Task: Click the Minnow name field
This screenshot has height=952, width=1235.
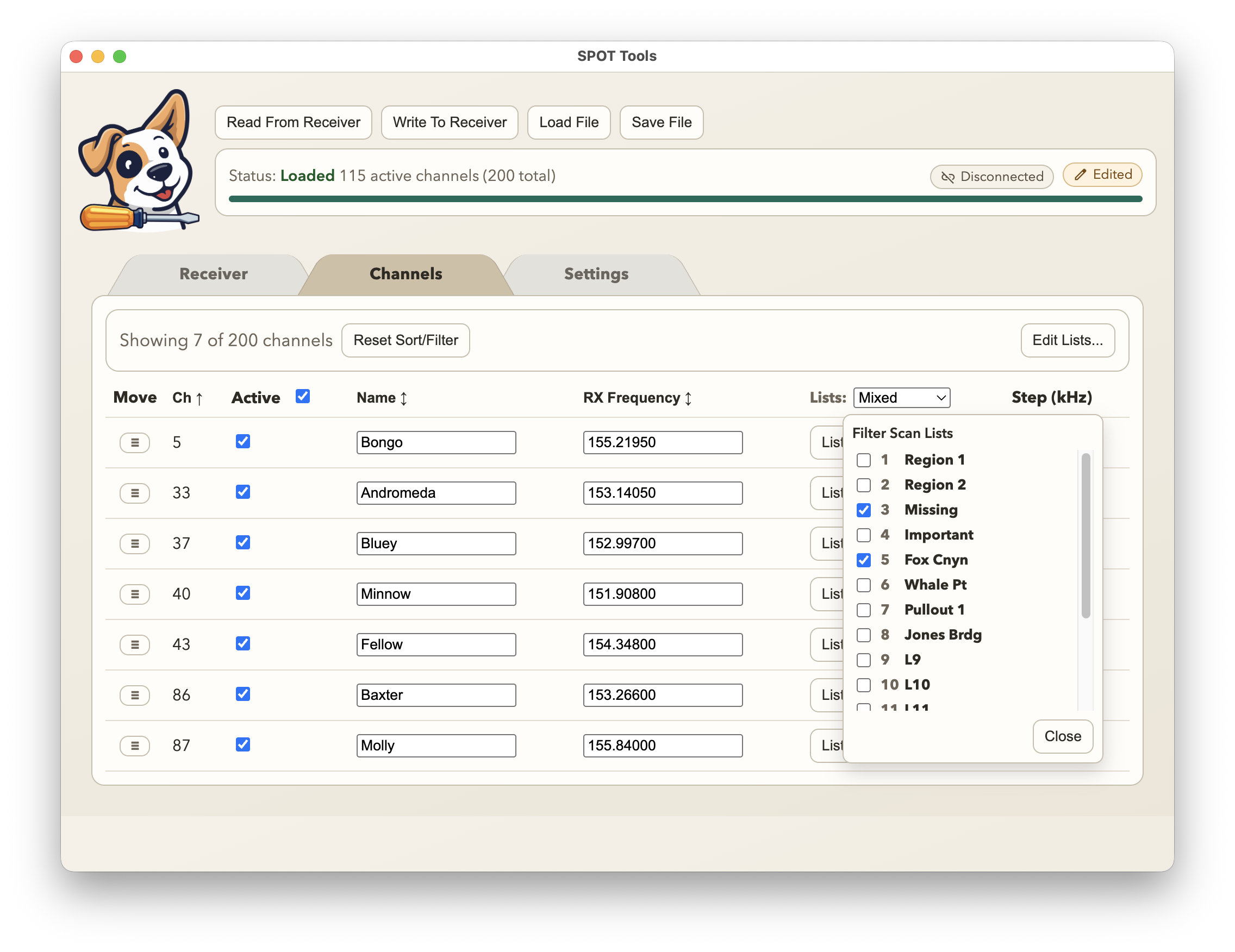Action: 436,594
